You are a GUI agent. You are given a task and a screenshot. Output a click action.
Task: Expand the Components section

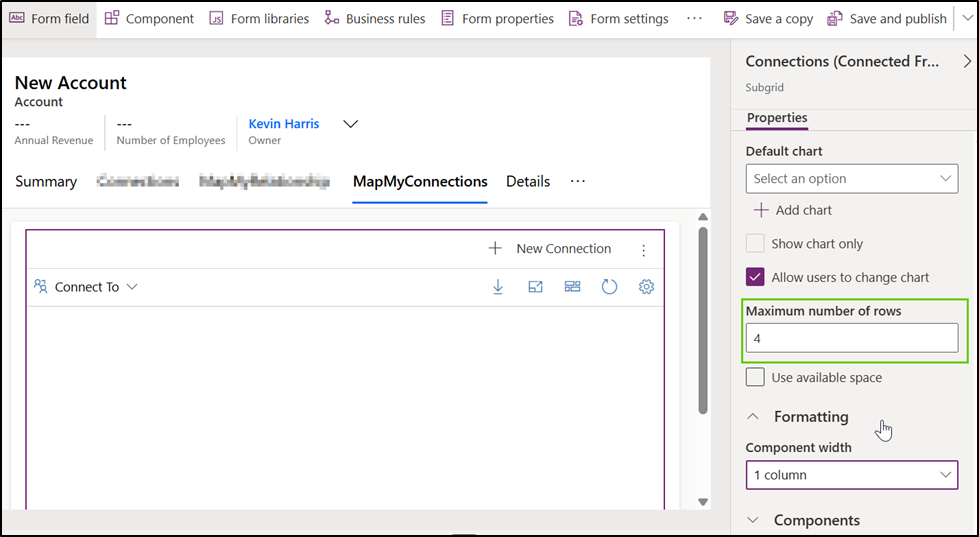[816, 520]
